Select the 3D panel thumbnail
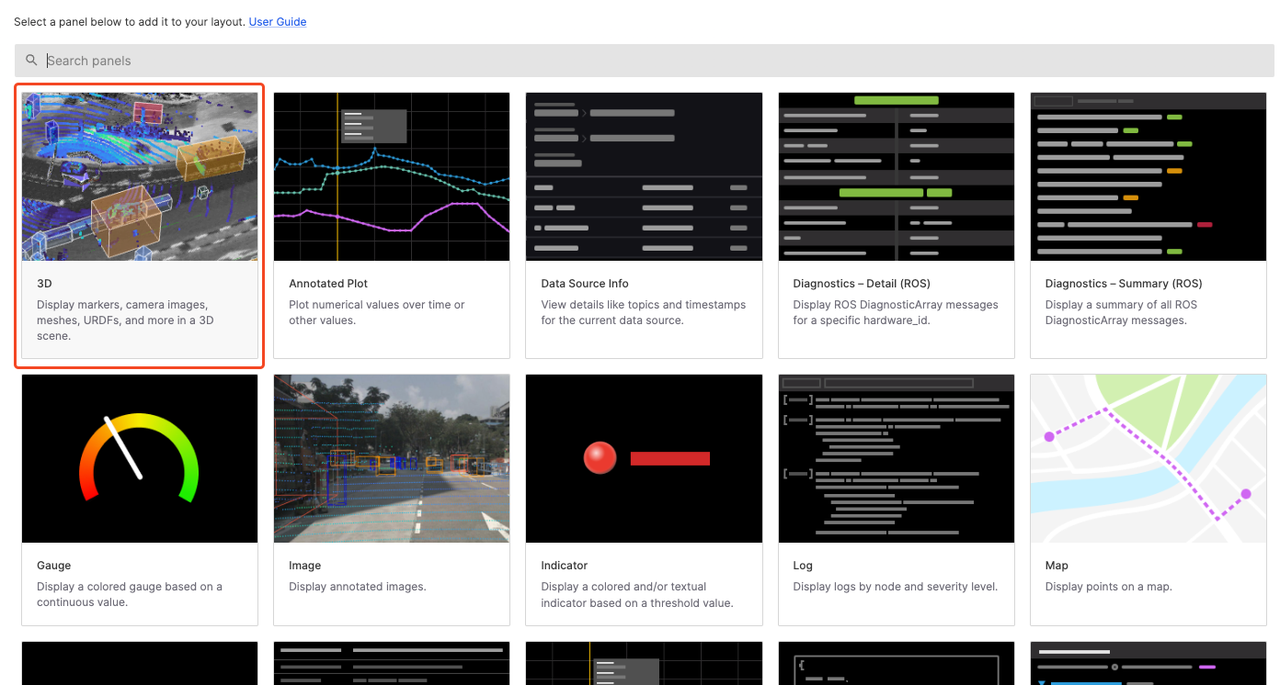This screenshot has height=685, width=1280. (140, 177)
